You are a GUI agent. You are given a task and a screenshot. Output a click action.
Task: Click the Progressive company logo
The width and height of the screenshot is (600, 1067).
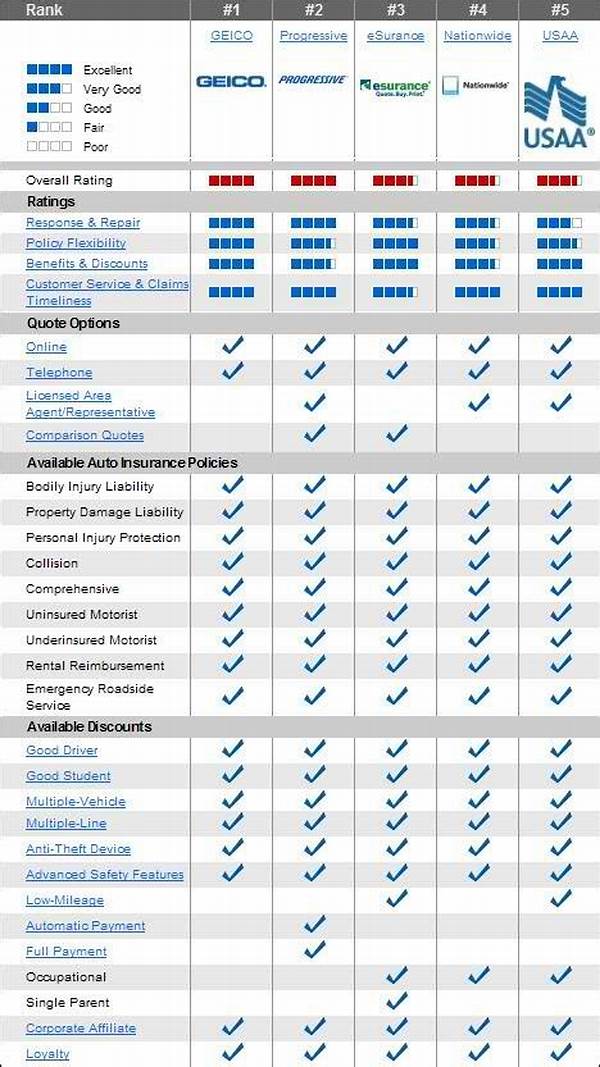313,79
